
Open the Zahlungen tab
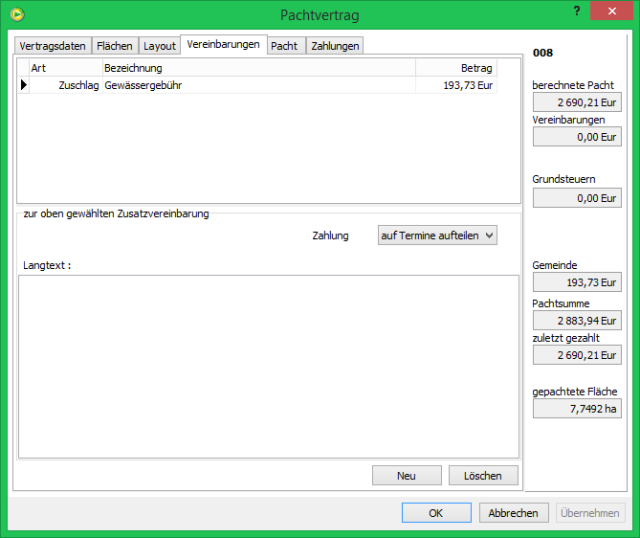[x=334, y=46]
